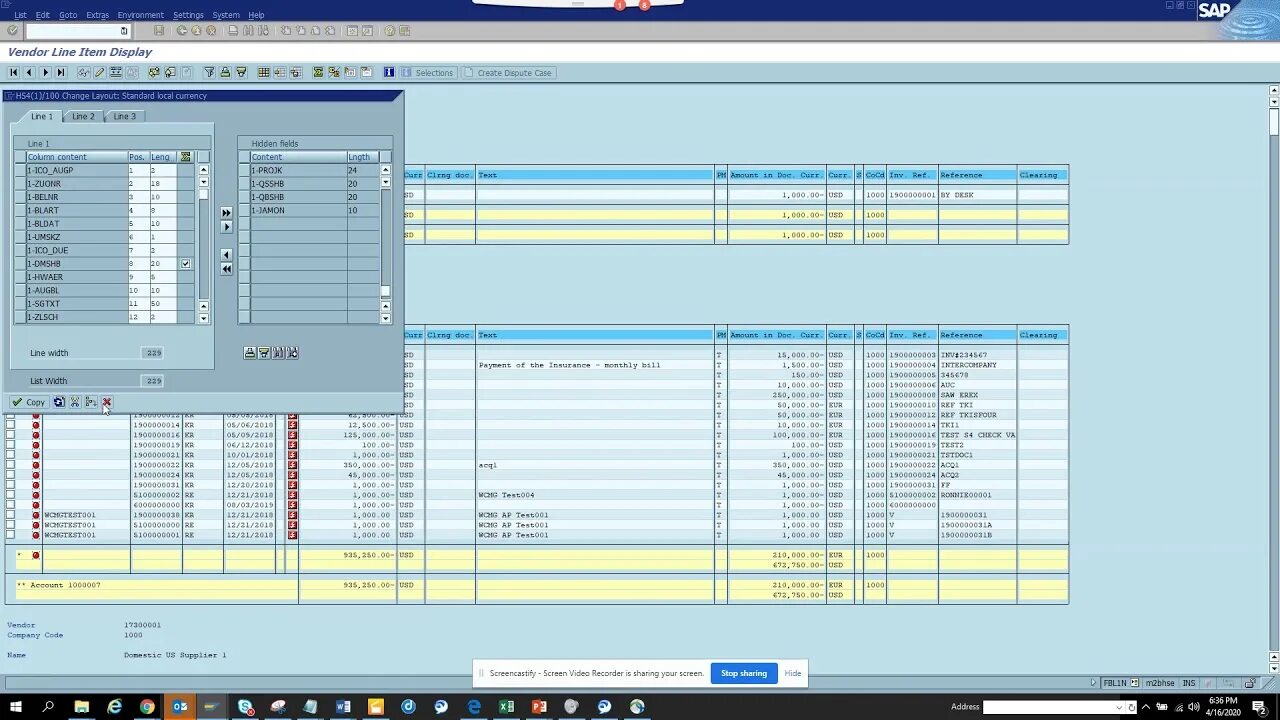
Task: Show selected hidden field left arrow
Action: [x=226, y=255]
